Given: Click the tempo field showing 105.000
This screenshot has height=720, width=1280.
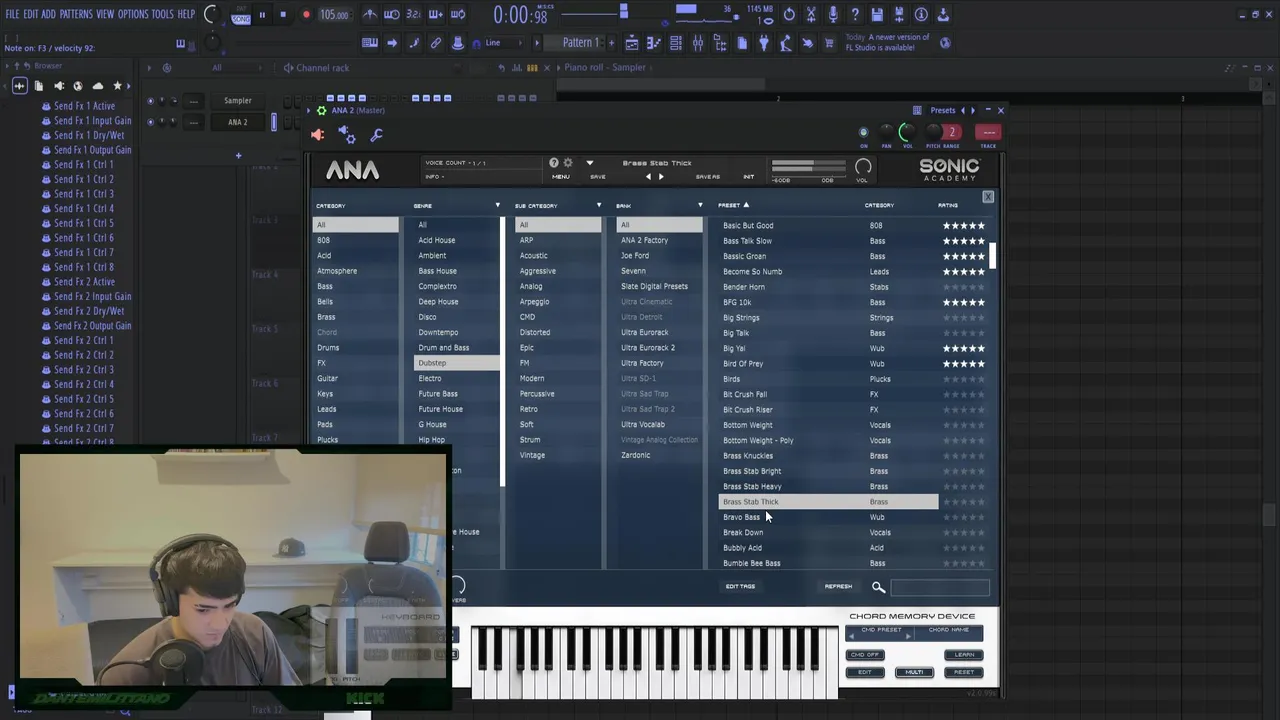Looking at the screenshot, I should 334,15.
